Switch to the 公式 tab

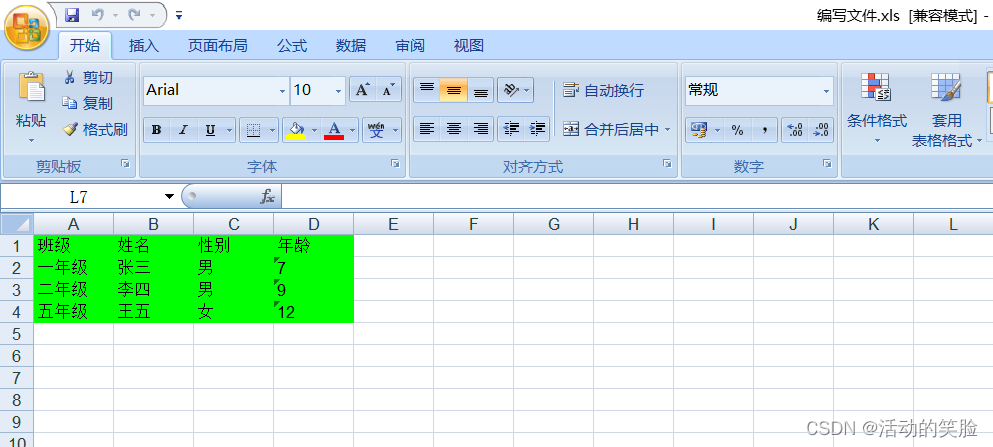point(292,46)
